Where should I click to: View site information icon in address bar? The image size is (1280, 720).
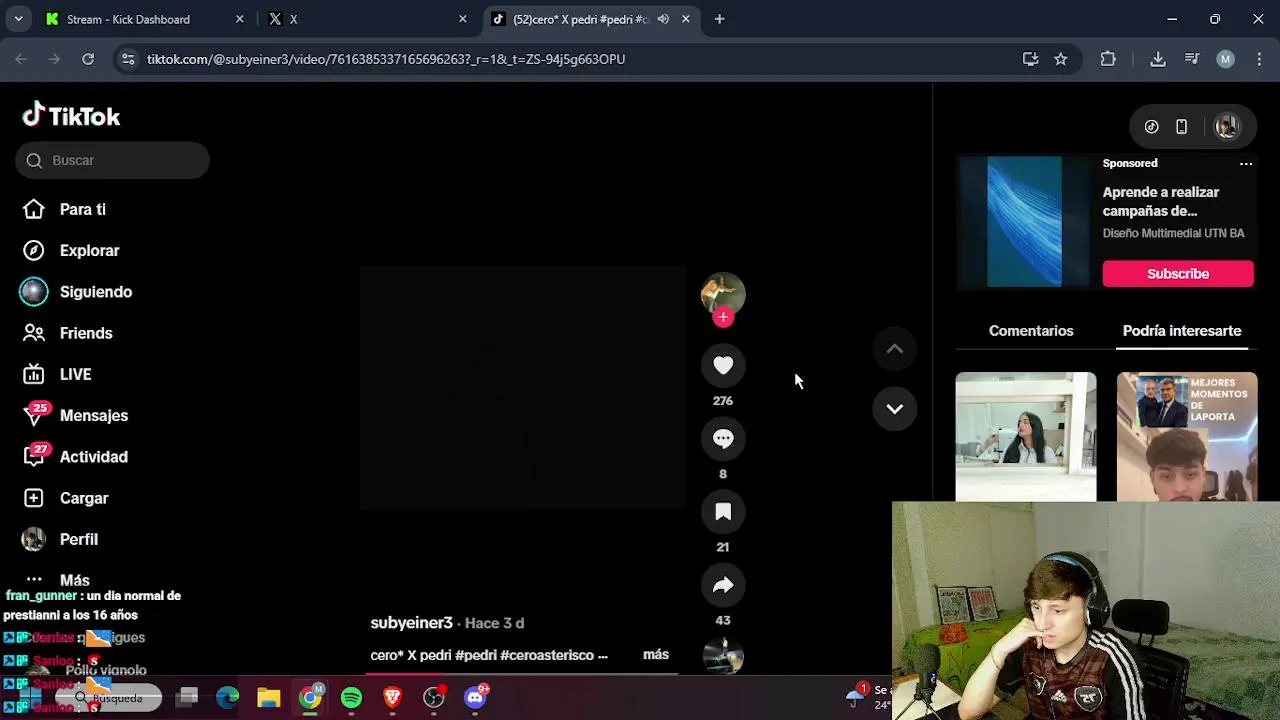pyautogui.click(x=128, y=59)
